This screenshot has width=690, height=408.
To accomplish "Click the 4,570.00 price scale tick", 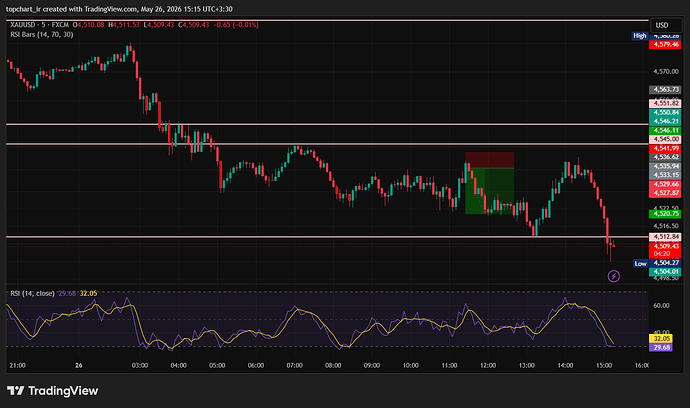I will [666, 71].
